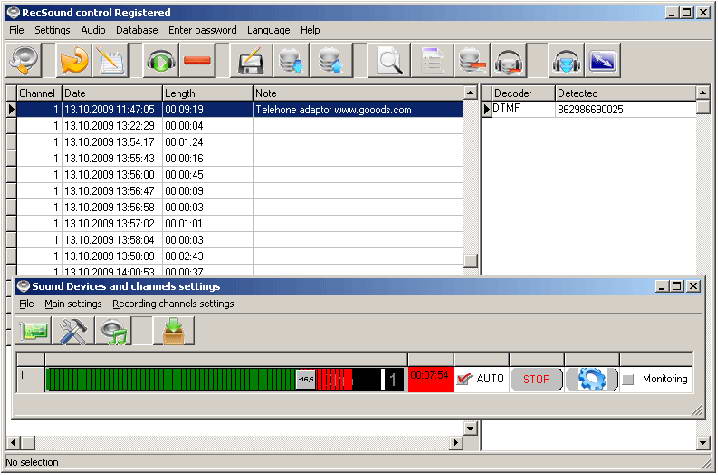Screen dimensions: 718x475
Task: Select the recording dated 13.10.2009 13:56:47
Action: tap(240, 191)
